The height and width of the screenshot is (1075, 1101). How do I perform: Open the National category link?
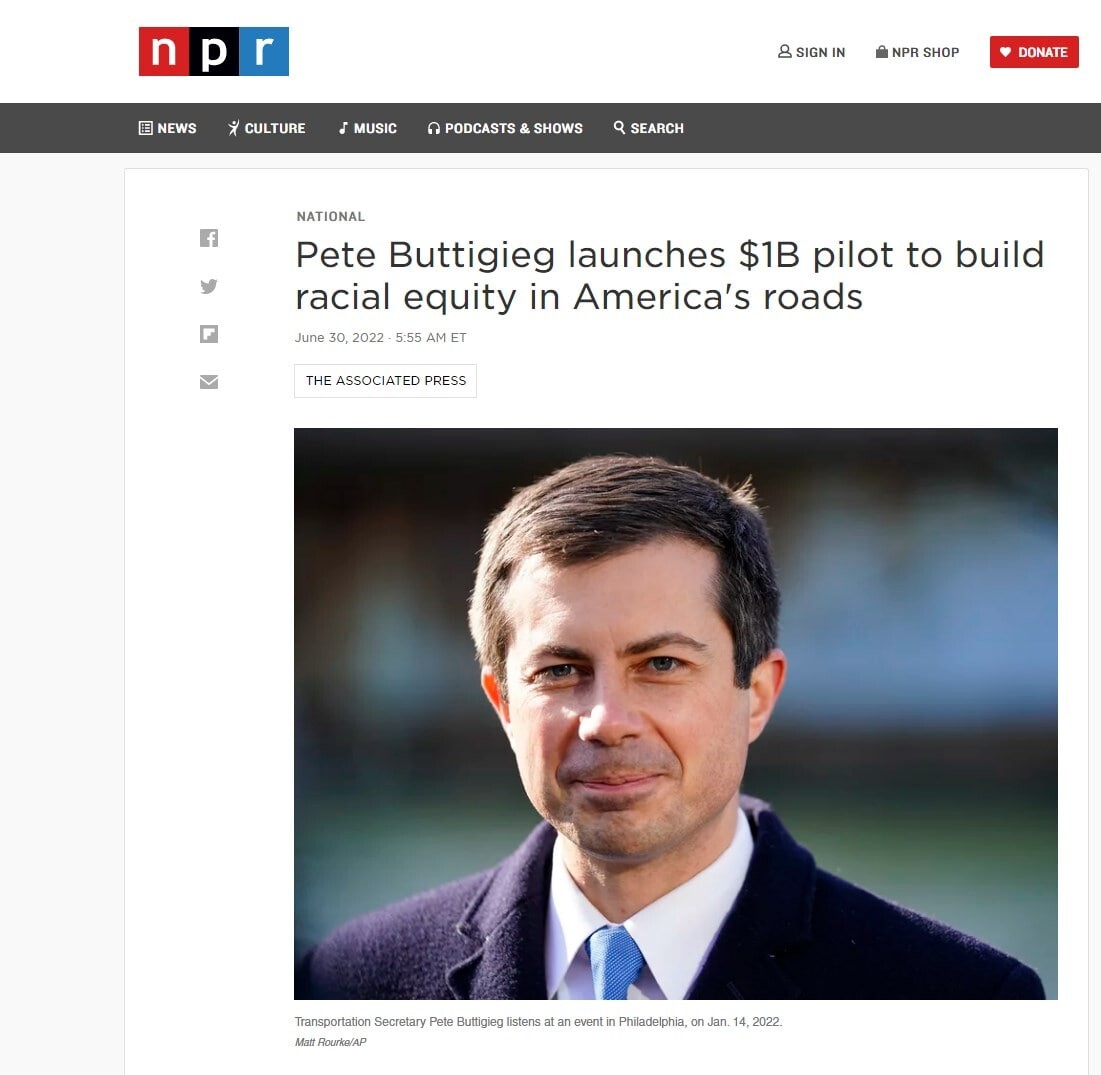(x=331, y=216)
